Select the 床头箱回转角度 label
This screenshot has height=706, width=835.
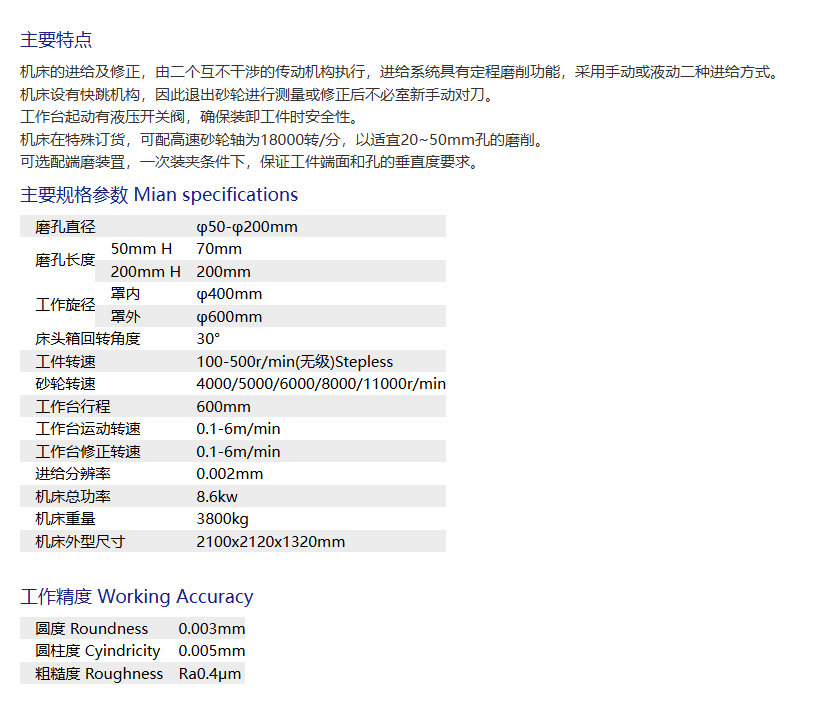tap(88, 339)
